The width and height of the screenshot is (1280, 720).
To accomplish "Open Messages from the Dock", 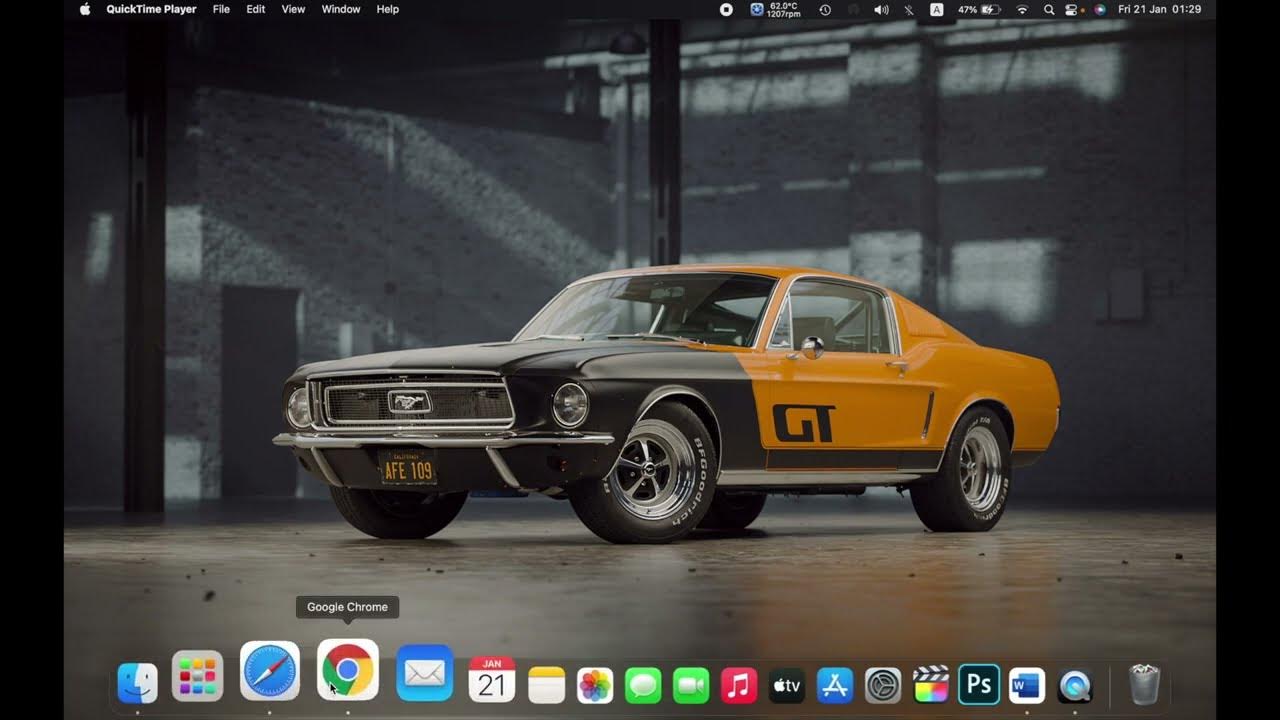I will click(643, 685).
